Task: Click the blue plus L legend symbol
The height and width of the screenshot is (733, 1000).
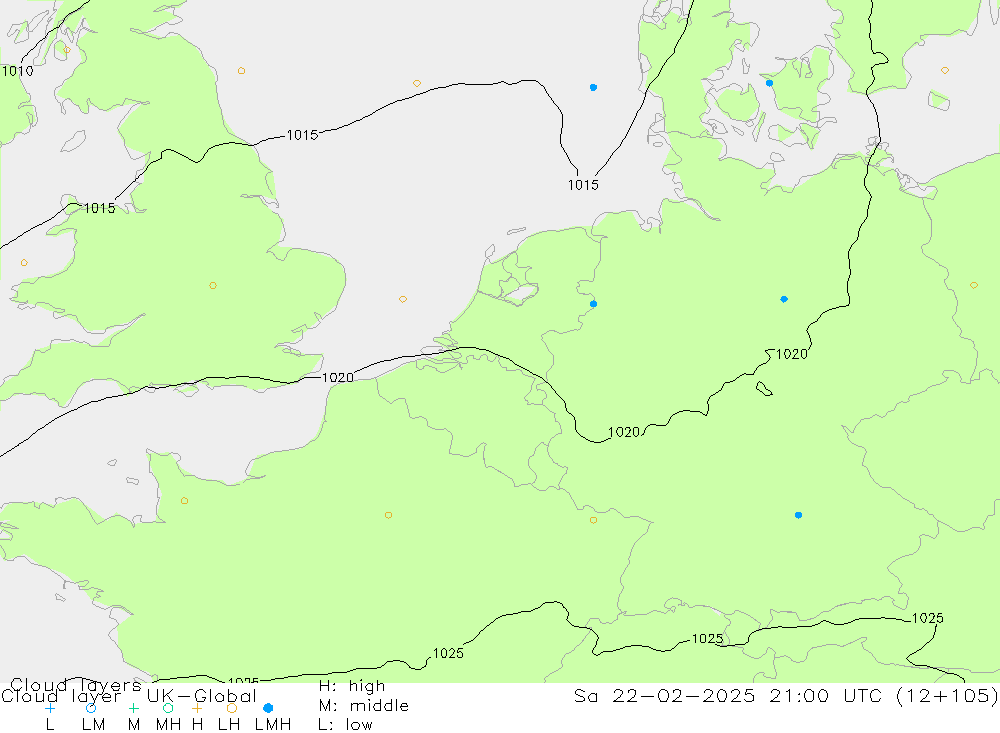Action: [50, 708]
